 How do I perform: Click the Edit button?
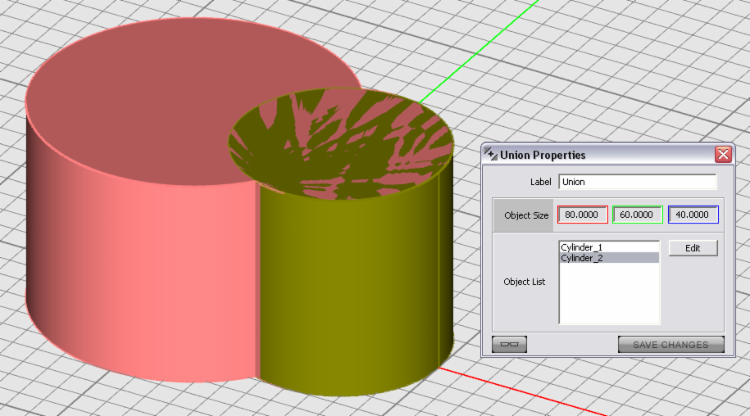click(x=693, y=248)
